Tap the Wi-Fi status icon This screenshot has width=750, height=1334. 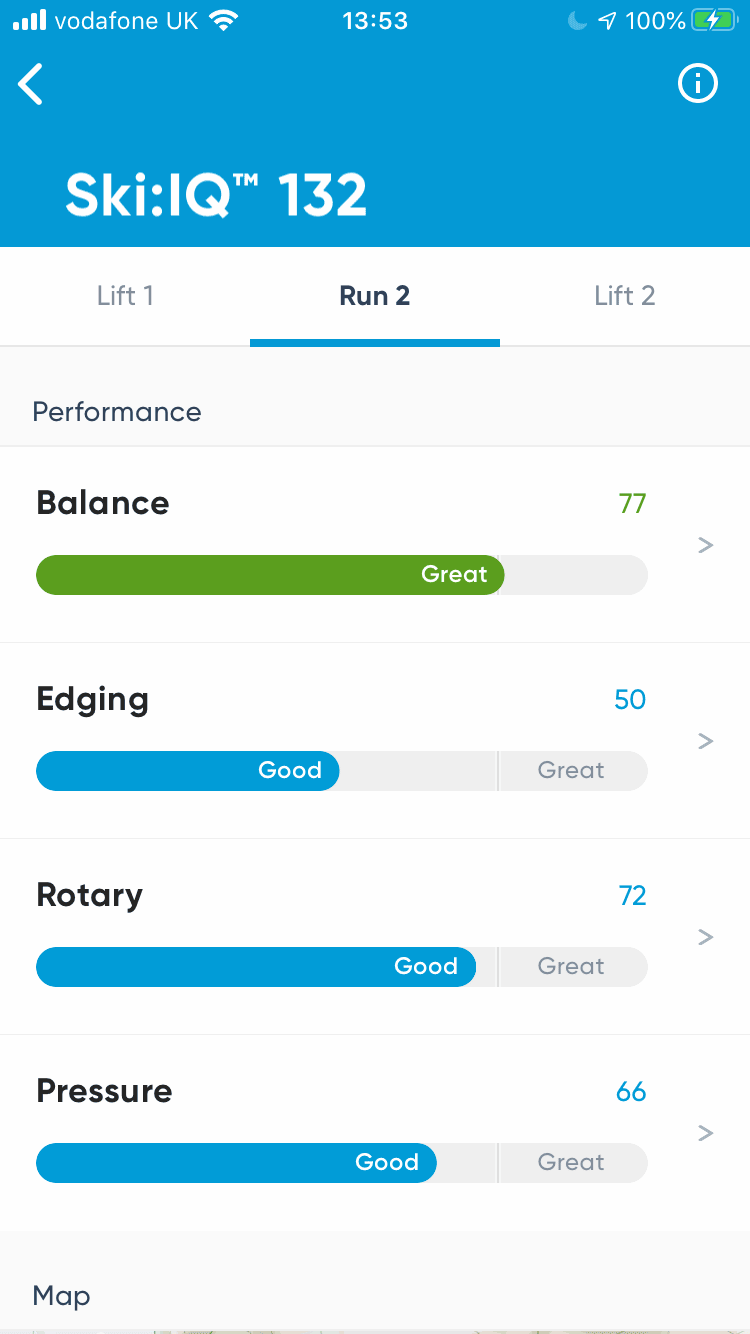[224, 21]
